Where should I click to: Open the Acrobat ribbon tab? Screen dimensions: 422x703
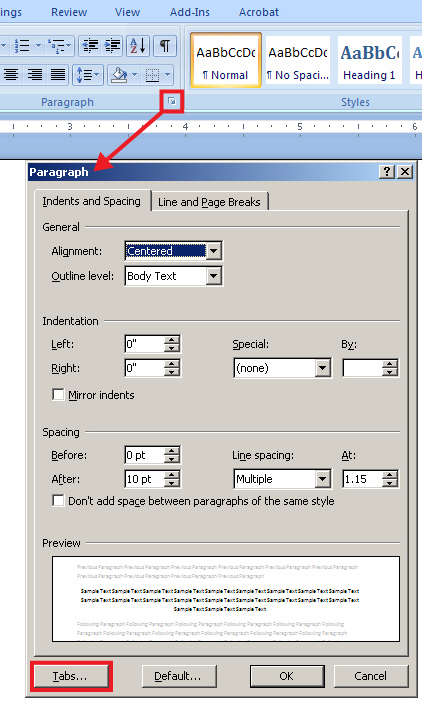259,12
